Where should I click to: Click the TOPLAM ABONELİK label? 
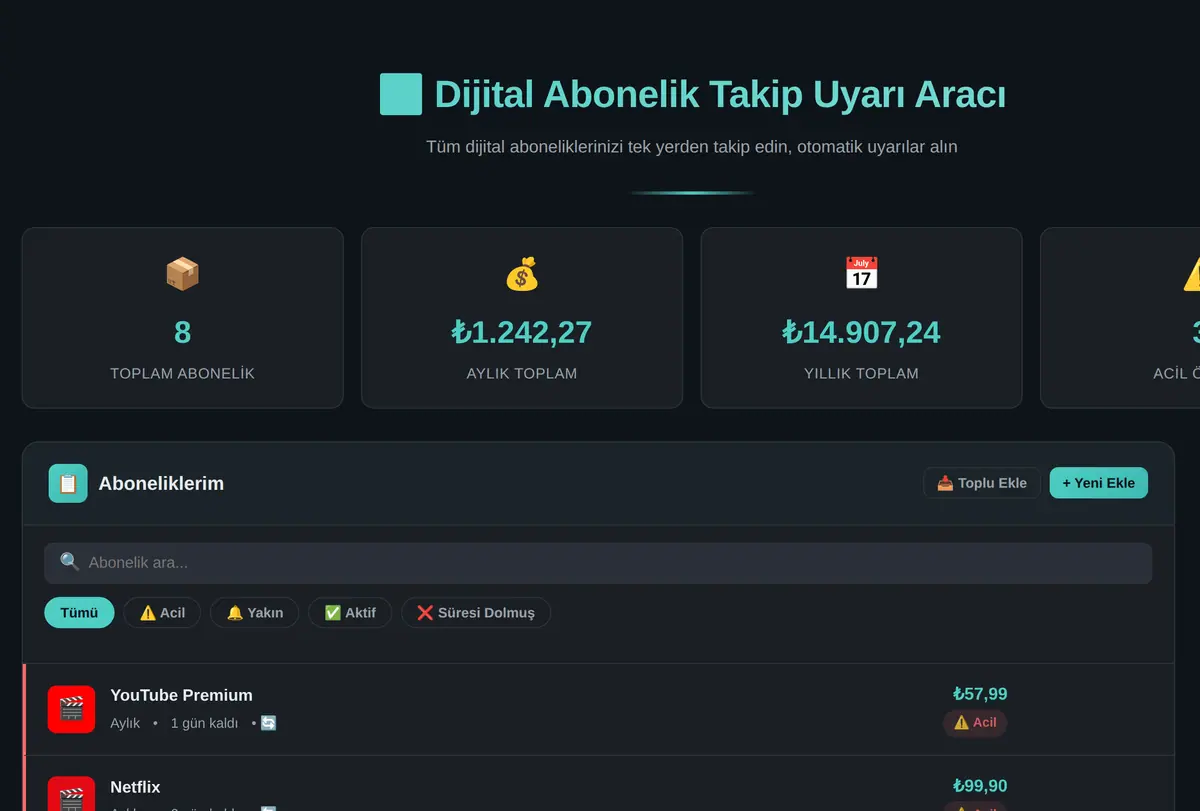tap(182, 373)
